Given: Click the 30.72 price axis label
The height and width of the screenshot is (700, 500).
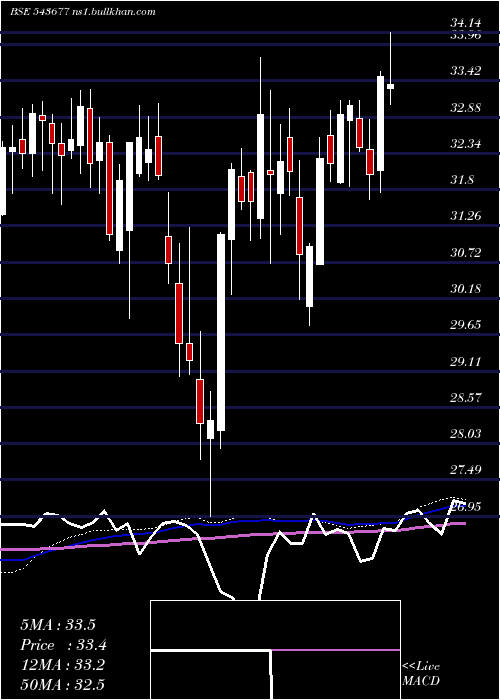Looking at the screenshot, I should pyautogui.click(x=466, y=253).
